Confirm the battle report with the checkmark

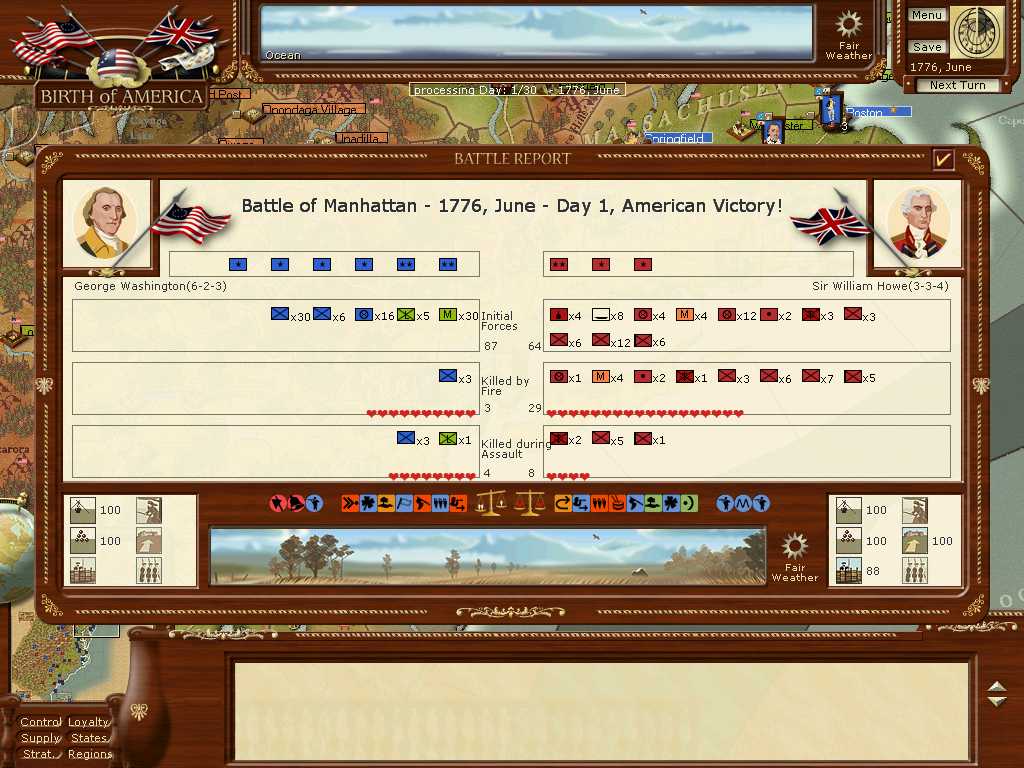click(942, 159)
